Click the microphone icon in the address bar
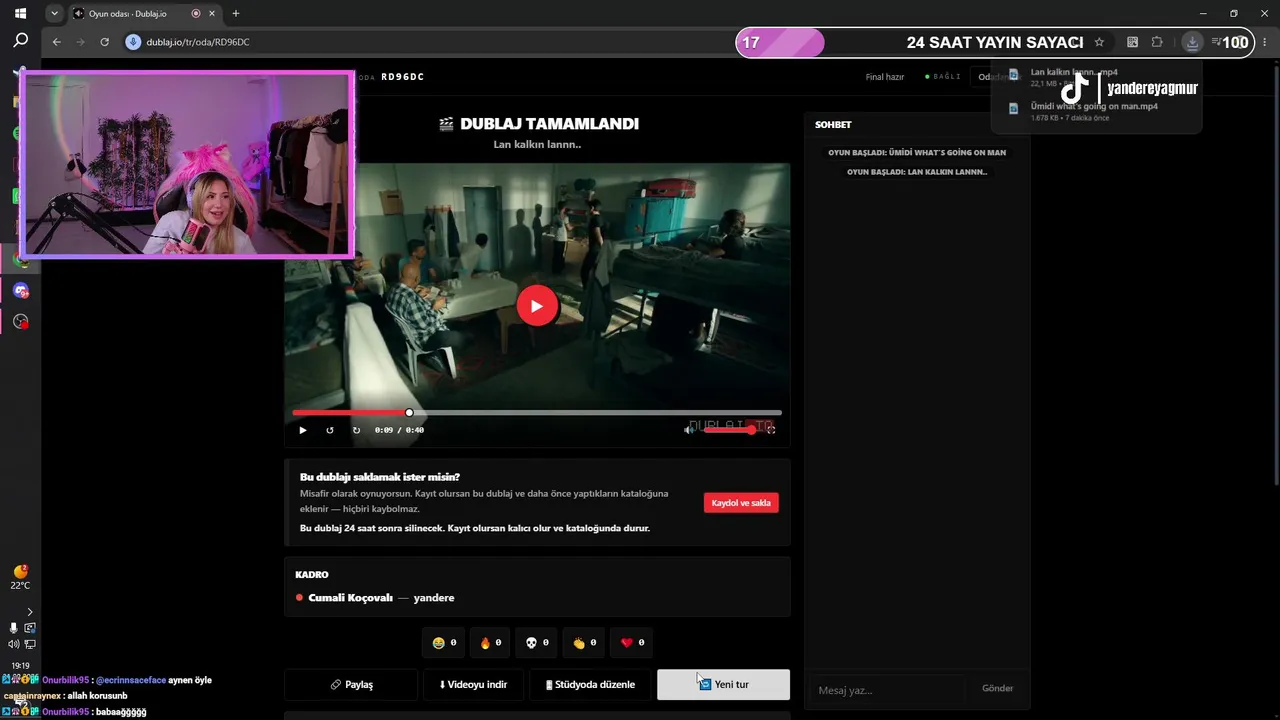This screenshot has width=1280, height=720. click(133, 42)
